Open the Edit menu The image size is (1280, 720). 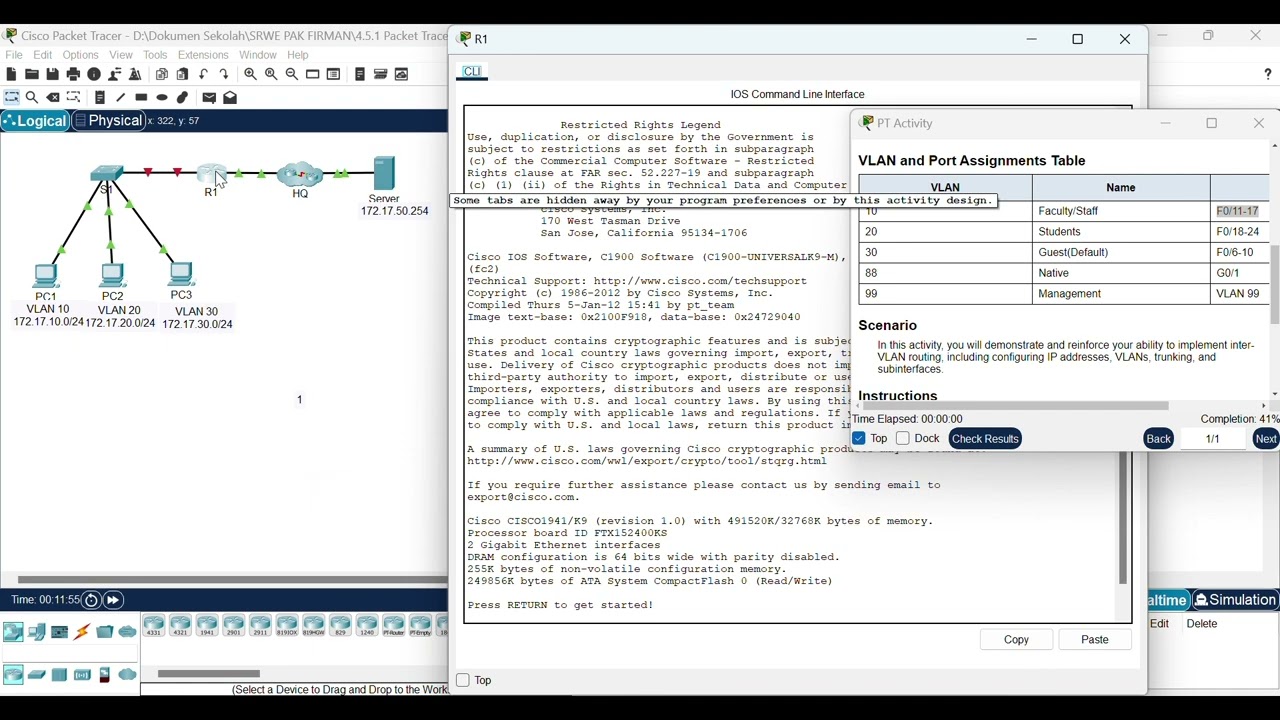click(43, 55)
